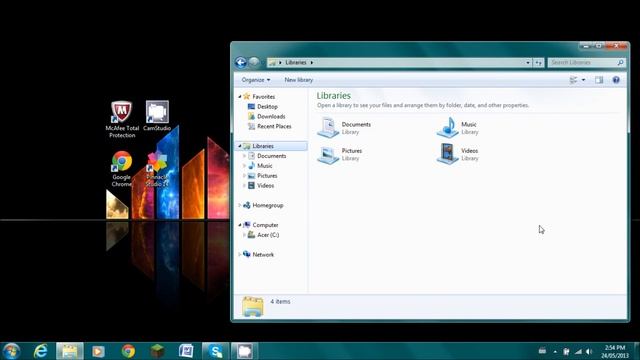This screenshot has width=640, height=360.
Task: Click the New library button
Action: coord(299,80)
